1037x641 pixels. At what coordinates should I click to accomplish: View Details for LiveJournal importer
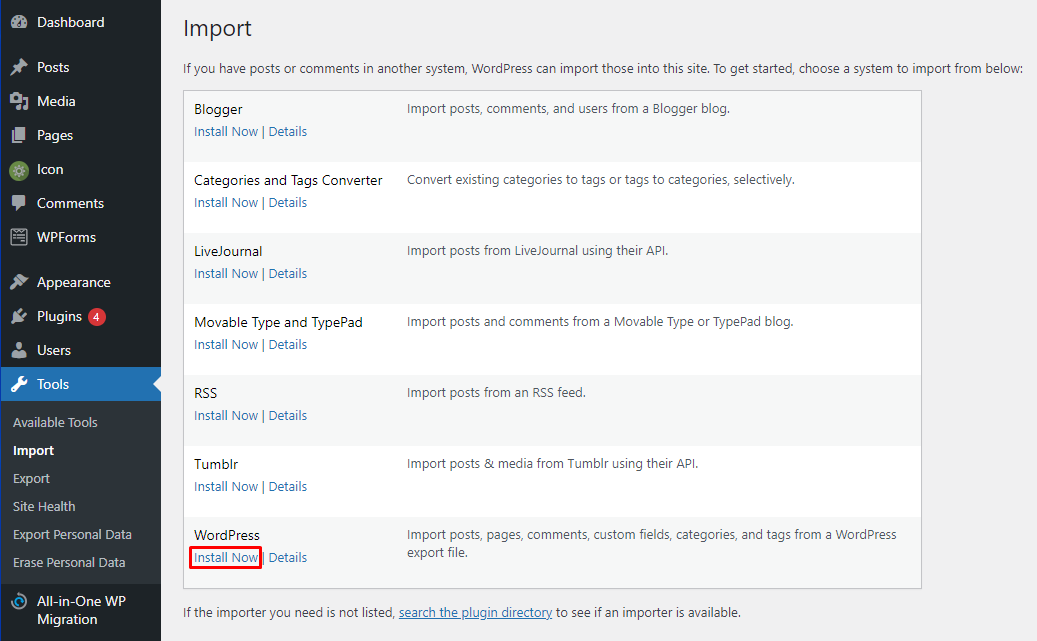click(x=288, y=273)
